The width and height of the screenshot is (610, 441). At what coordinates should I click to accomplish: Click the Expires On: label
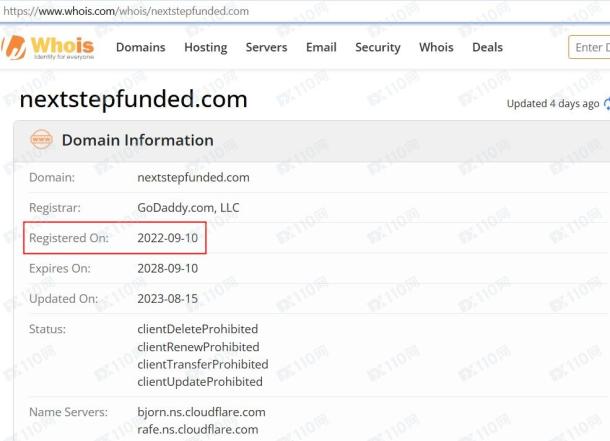coord(60,268)
